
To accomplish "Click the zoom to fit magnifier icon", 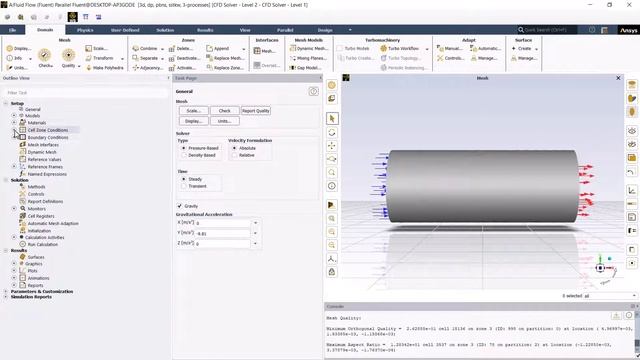I will (332, 173).
